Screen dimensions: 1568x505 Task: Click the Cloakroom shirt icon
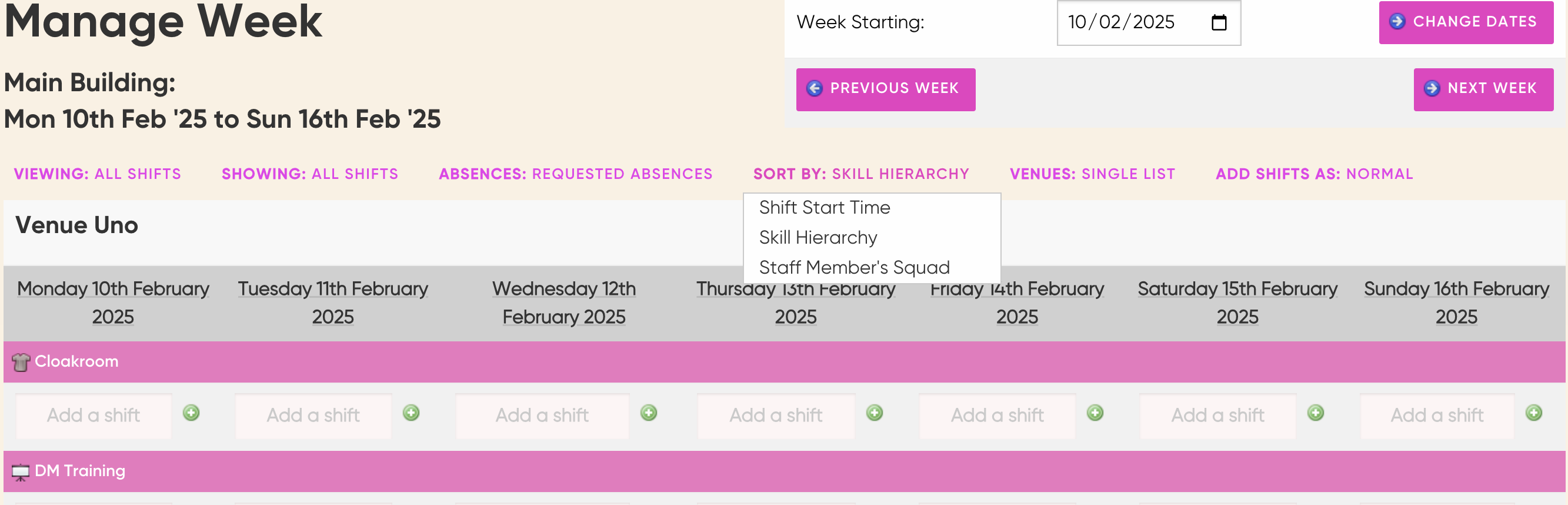(x=21, y=362)
